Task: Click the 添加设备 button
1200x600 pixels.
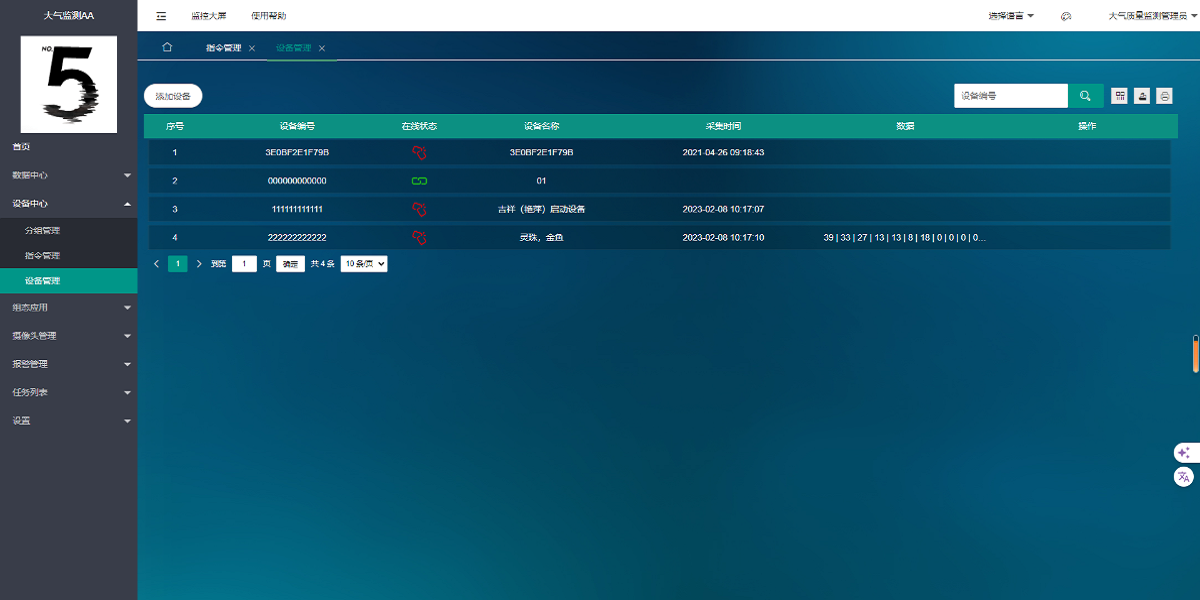Action: [x=173, y=96]
